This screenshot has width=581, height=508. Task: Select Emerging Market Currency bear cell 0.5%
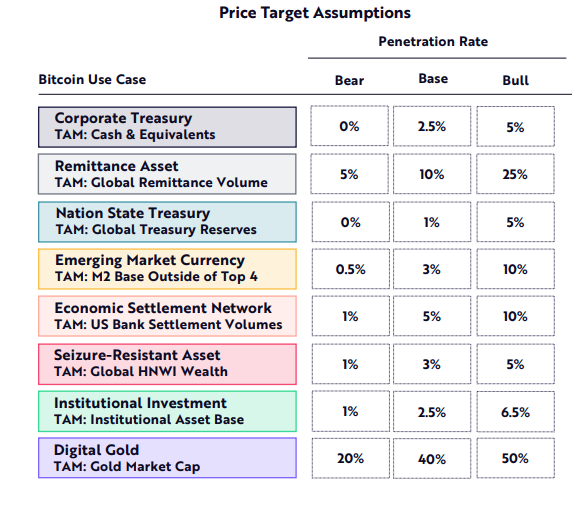[x=351, y=269]
